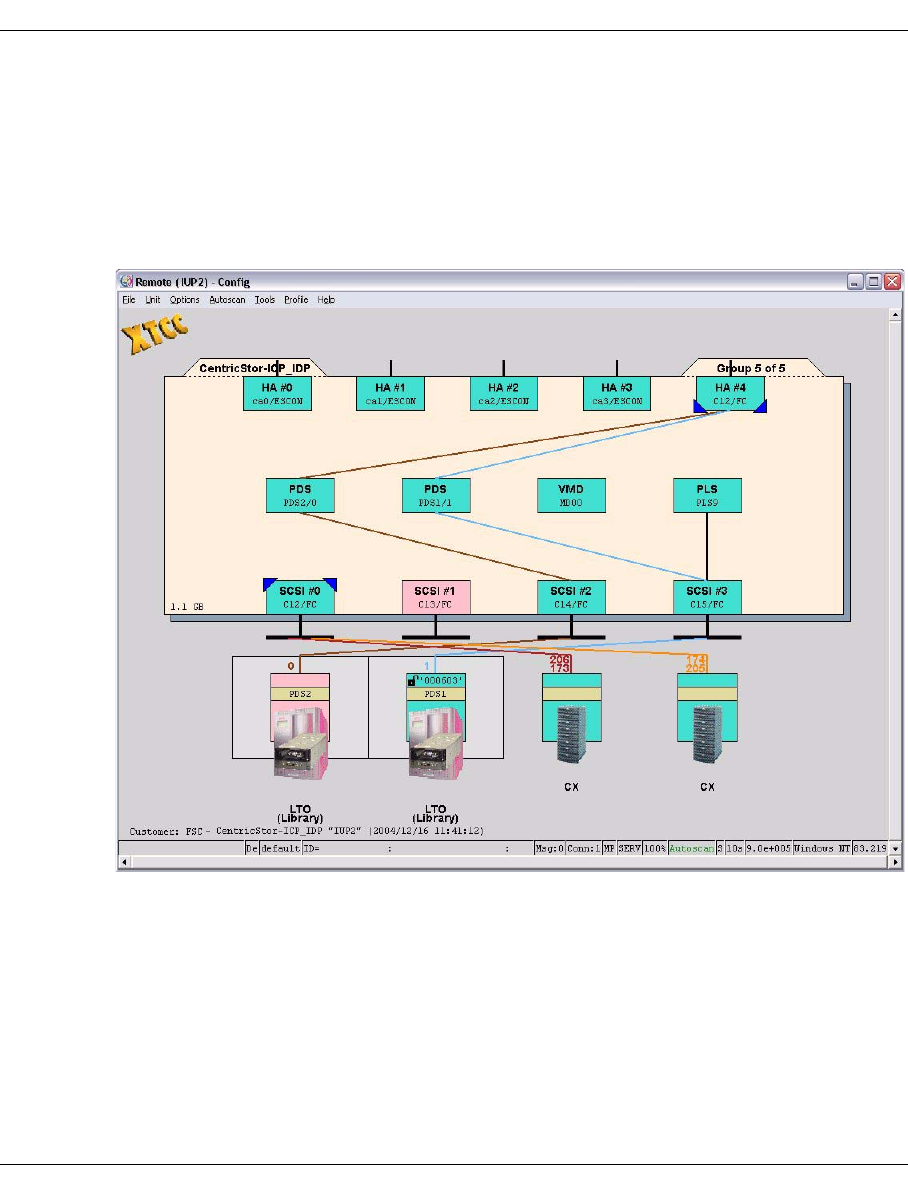This screenshot has width=908, height=1196.
Task: Open the Options menu
Action: click(x=185, y=300)
